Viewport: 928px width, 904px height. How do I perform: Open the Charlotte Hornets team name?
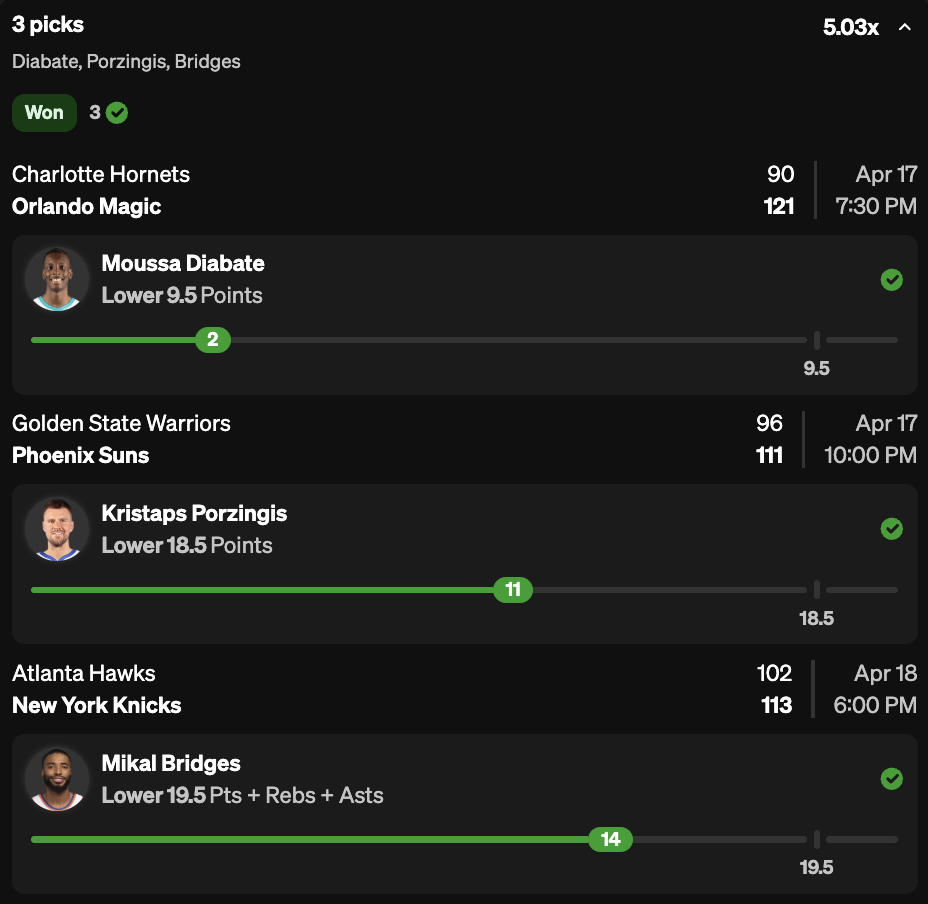click(x=101, y=174)
